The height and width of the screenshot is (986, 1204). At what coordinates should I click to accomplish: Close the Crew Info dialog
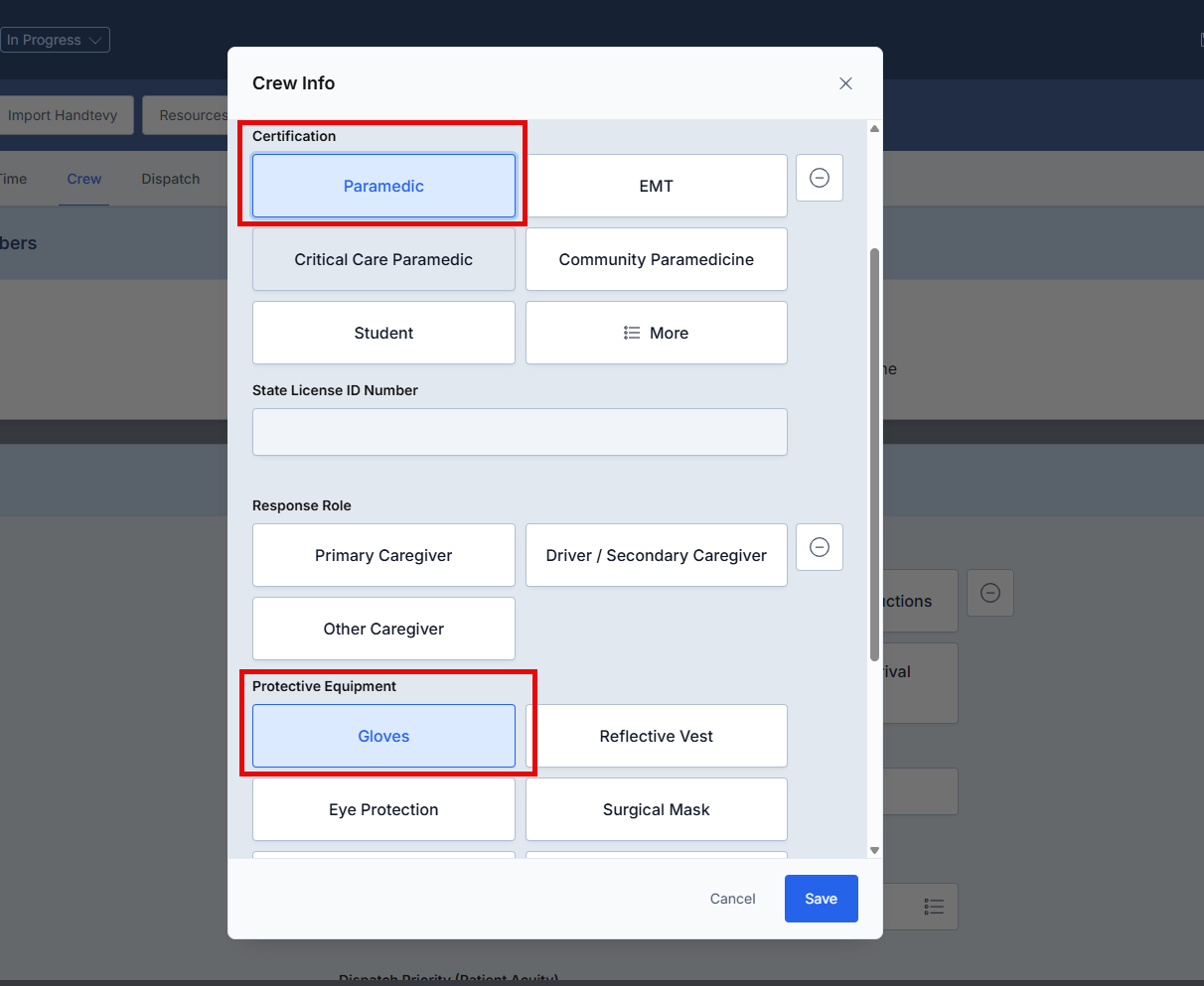click(x=845, y=83)
